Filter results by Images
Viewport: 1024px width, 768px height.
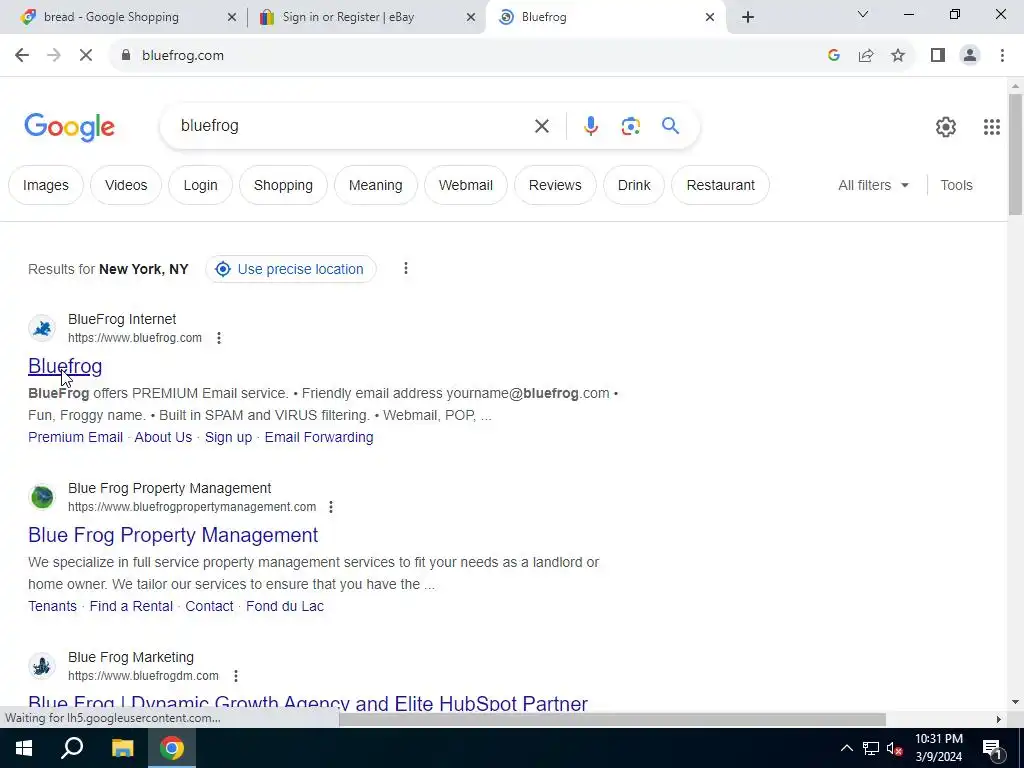pyautogui.click(x=46, y=185)
